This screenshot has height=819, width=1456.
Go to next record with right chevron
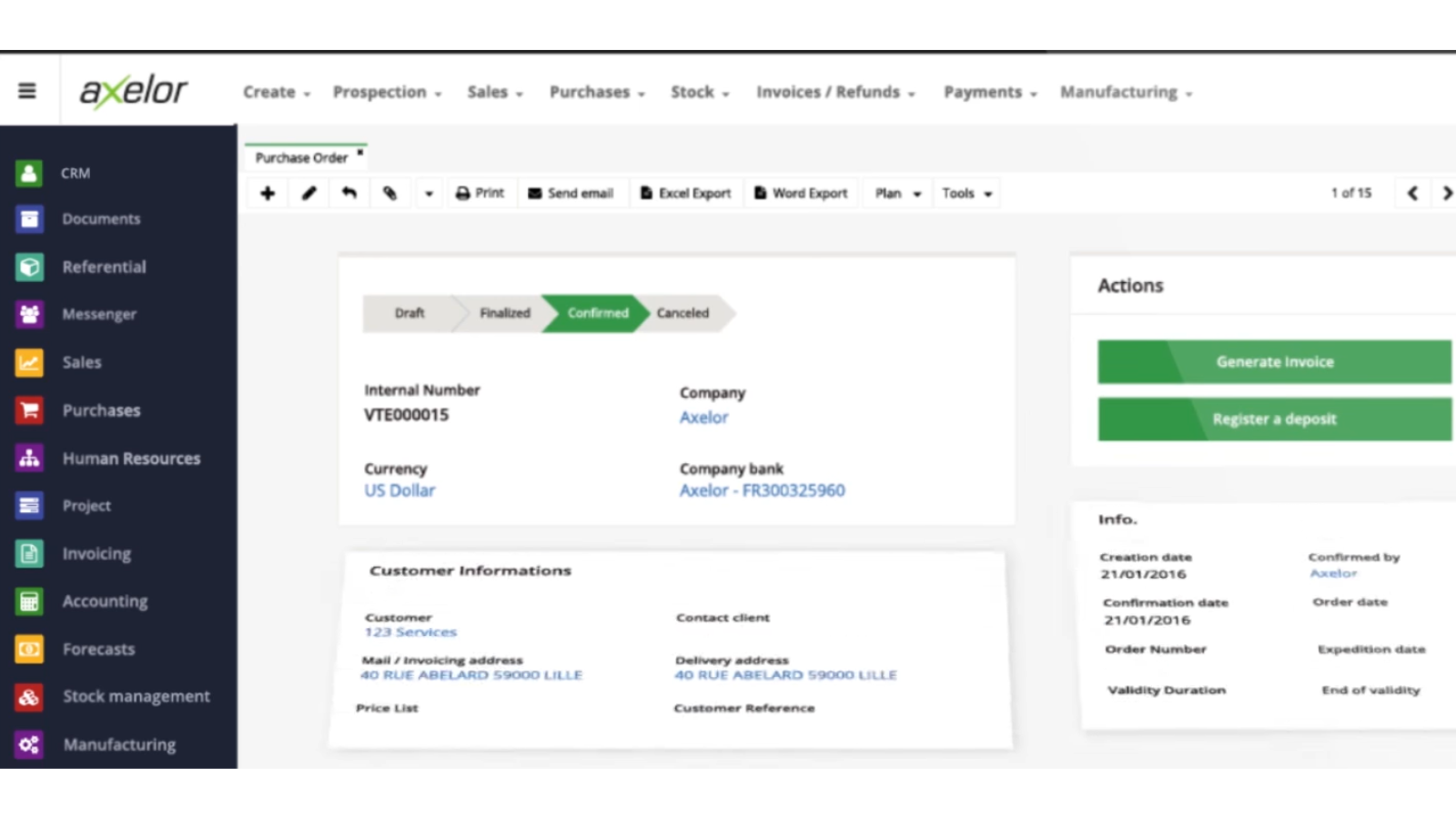coord(1446,193)
